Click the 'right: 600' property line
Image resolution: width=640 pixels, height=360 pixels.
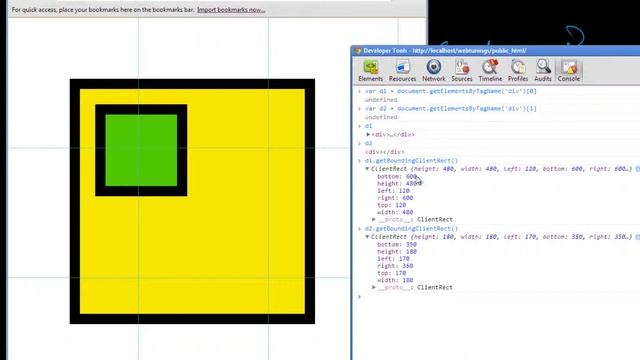click(x=395, y=198)
